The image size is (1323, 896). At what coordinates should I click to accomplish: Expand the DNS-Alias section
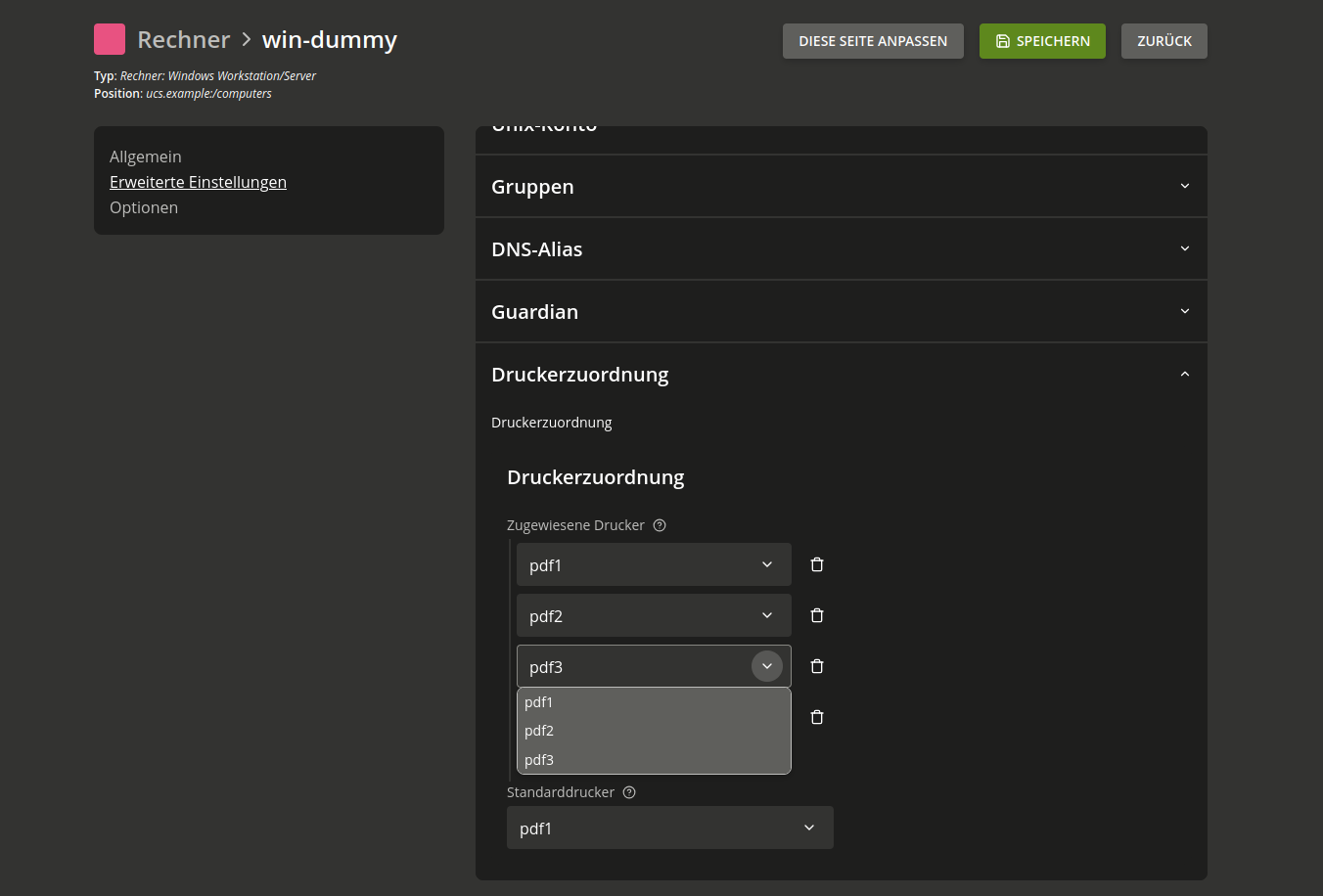pos(841,248)
